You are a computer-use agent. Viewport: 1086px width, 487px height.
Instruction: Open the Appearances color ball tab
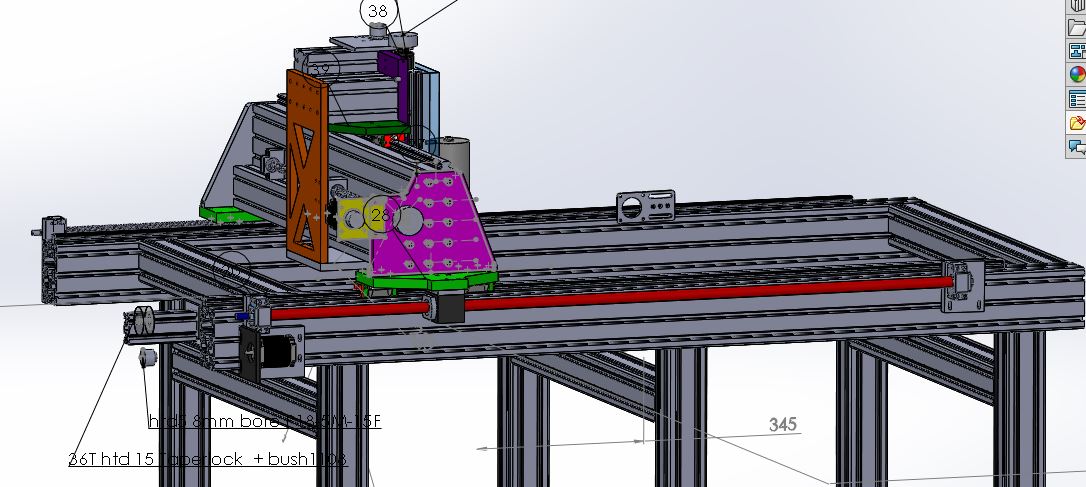(x=1077, y=75)
